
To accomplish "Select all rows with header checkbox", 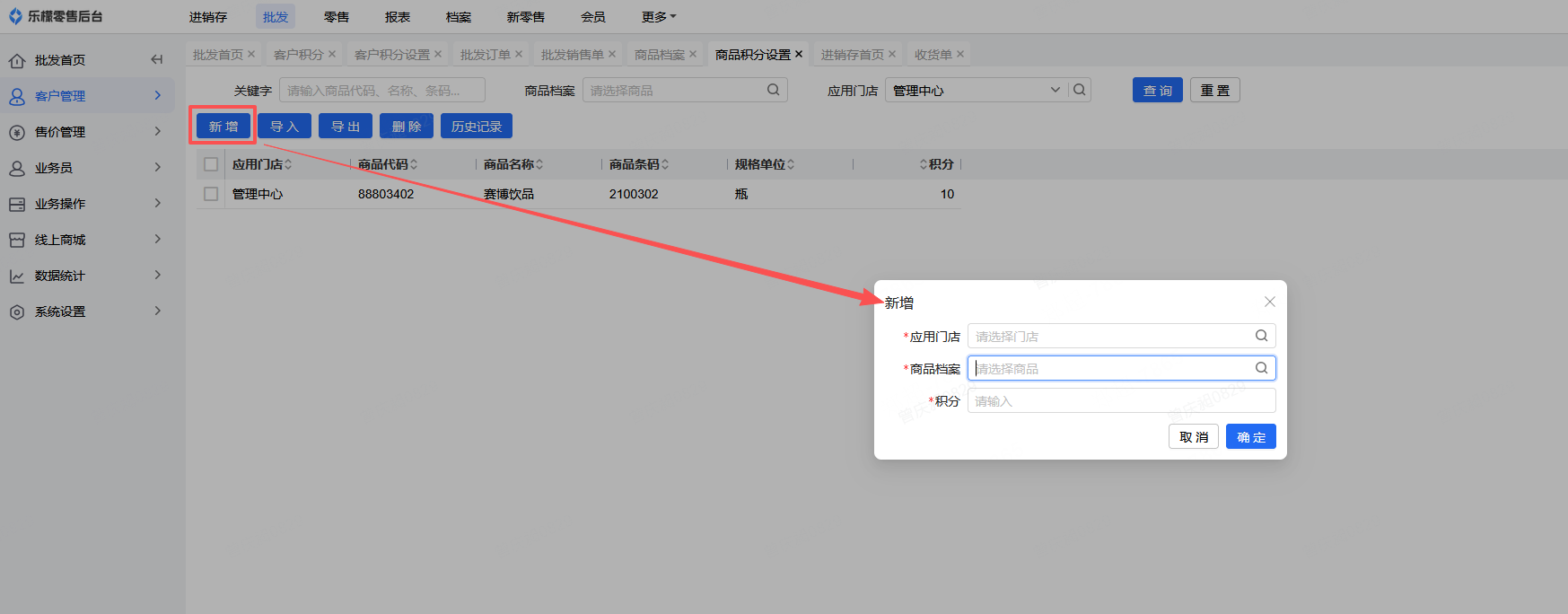I will click(211, 164).
